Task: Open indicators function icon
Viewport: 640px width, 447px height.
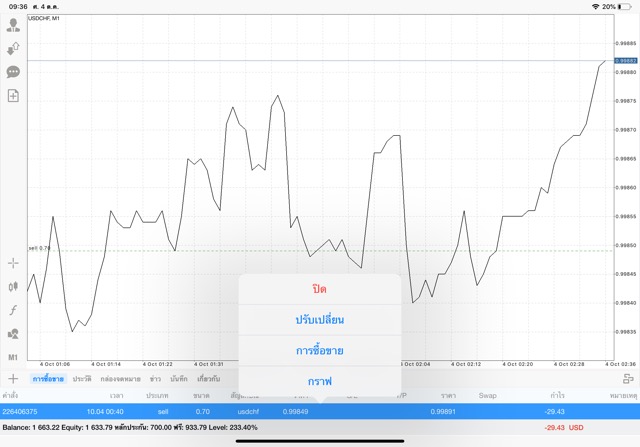Action: (x=13, y=310)
